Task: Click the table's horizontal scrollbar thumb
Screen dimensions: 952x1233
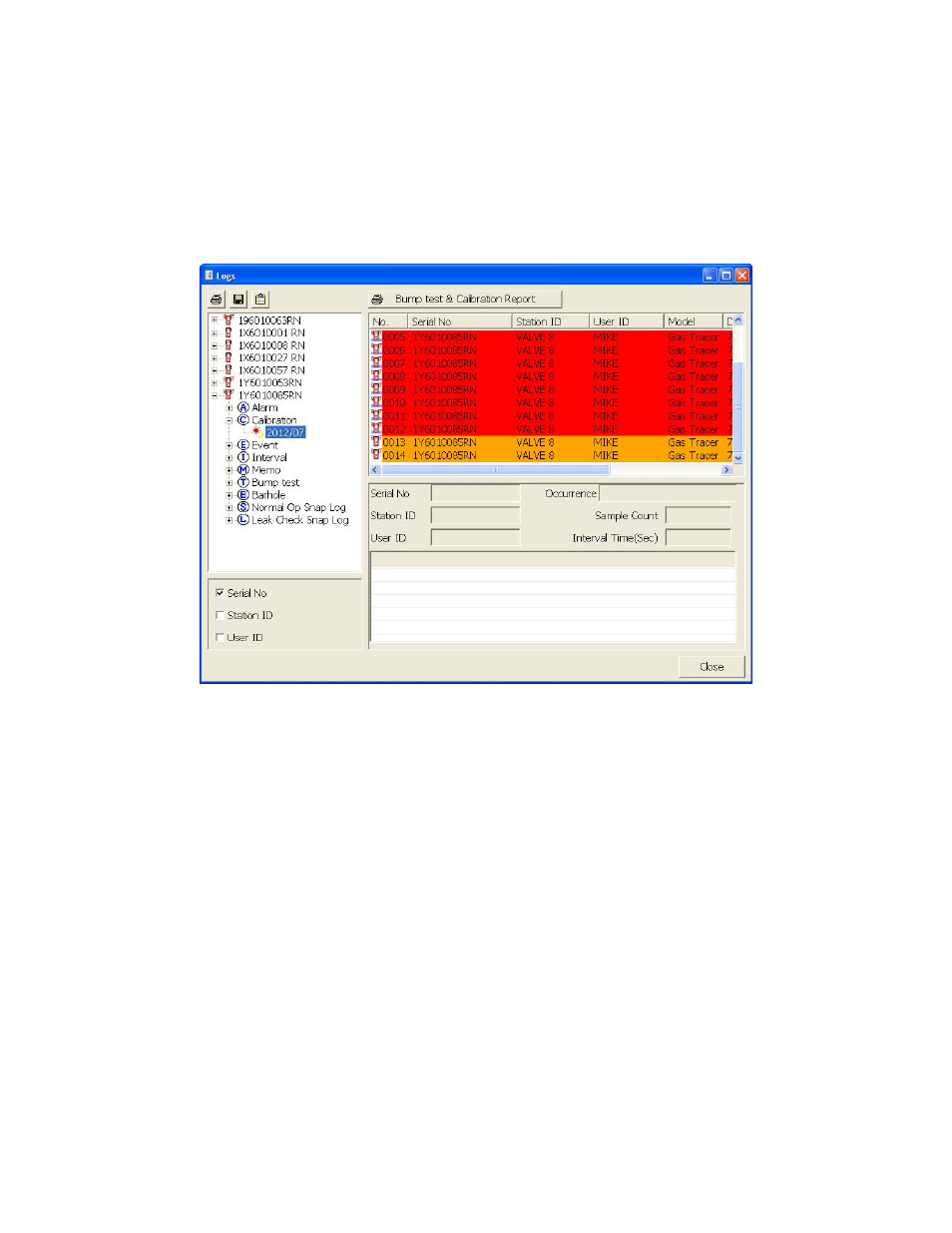Action: point(495,470)
